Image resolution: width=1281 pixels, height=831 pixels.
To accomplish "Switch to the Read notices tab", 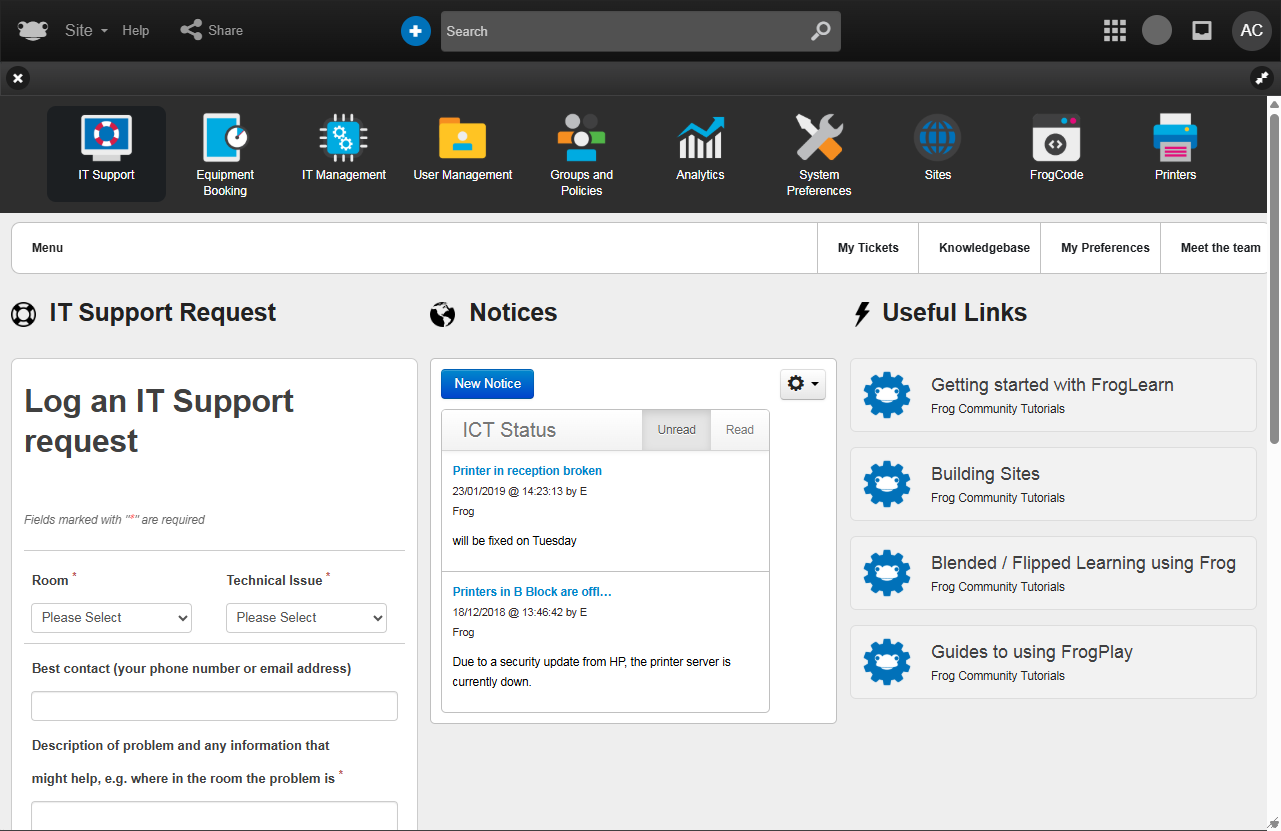I will point(740,430).
